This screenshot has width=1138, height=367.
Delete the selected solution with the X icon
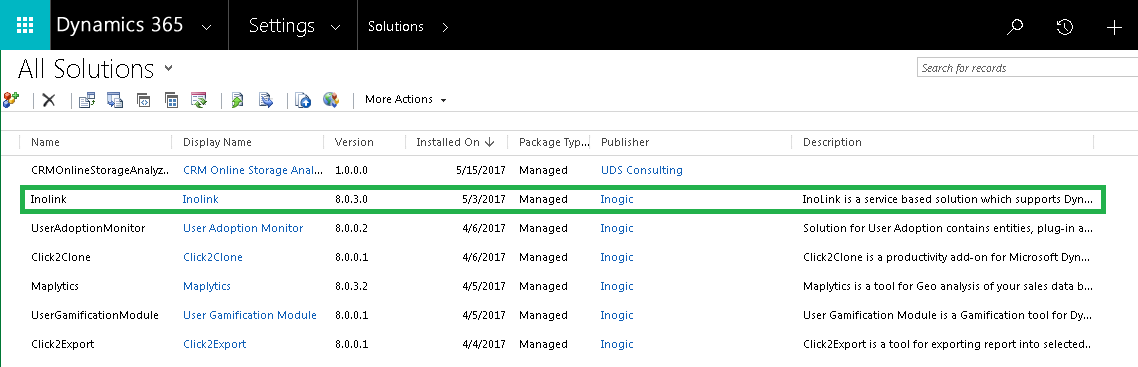pos(49,100)
